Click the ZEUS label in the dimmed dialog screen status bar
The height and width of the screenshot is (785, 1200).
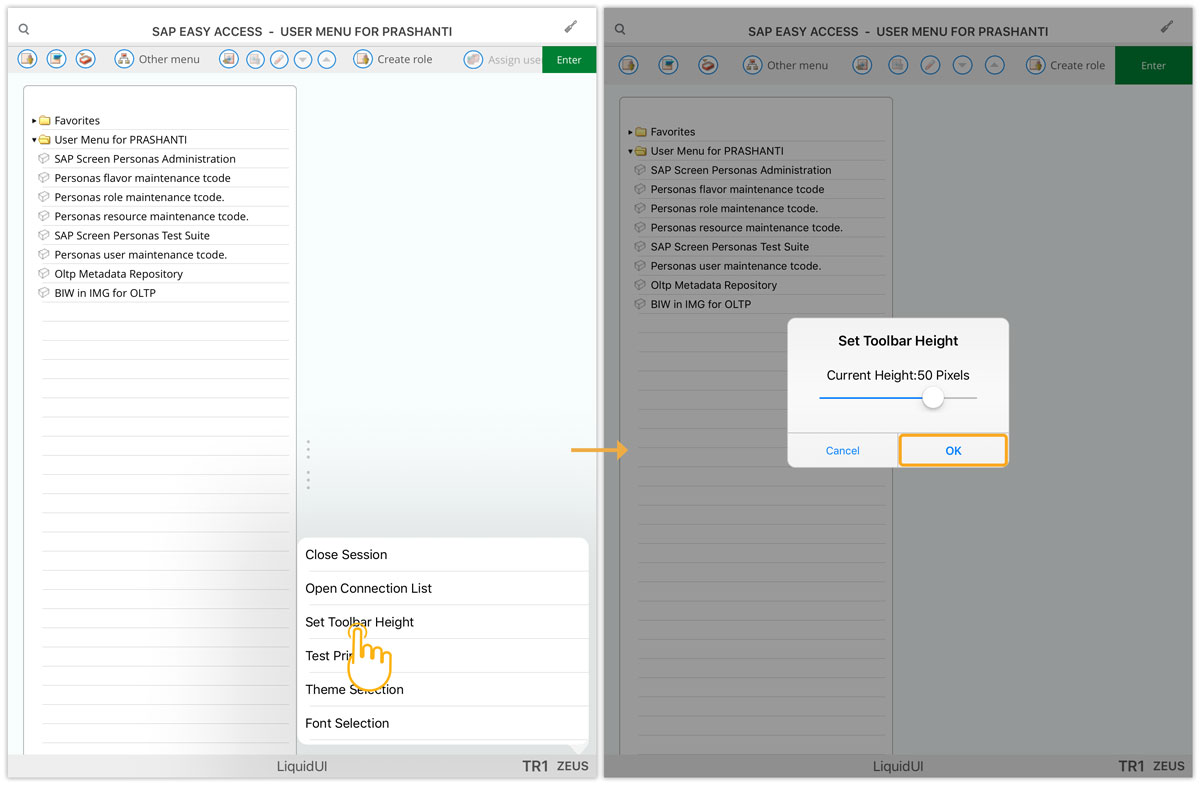tap(1169, 767)
